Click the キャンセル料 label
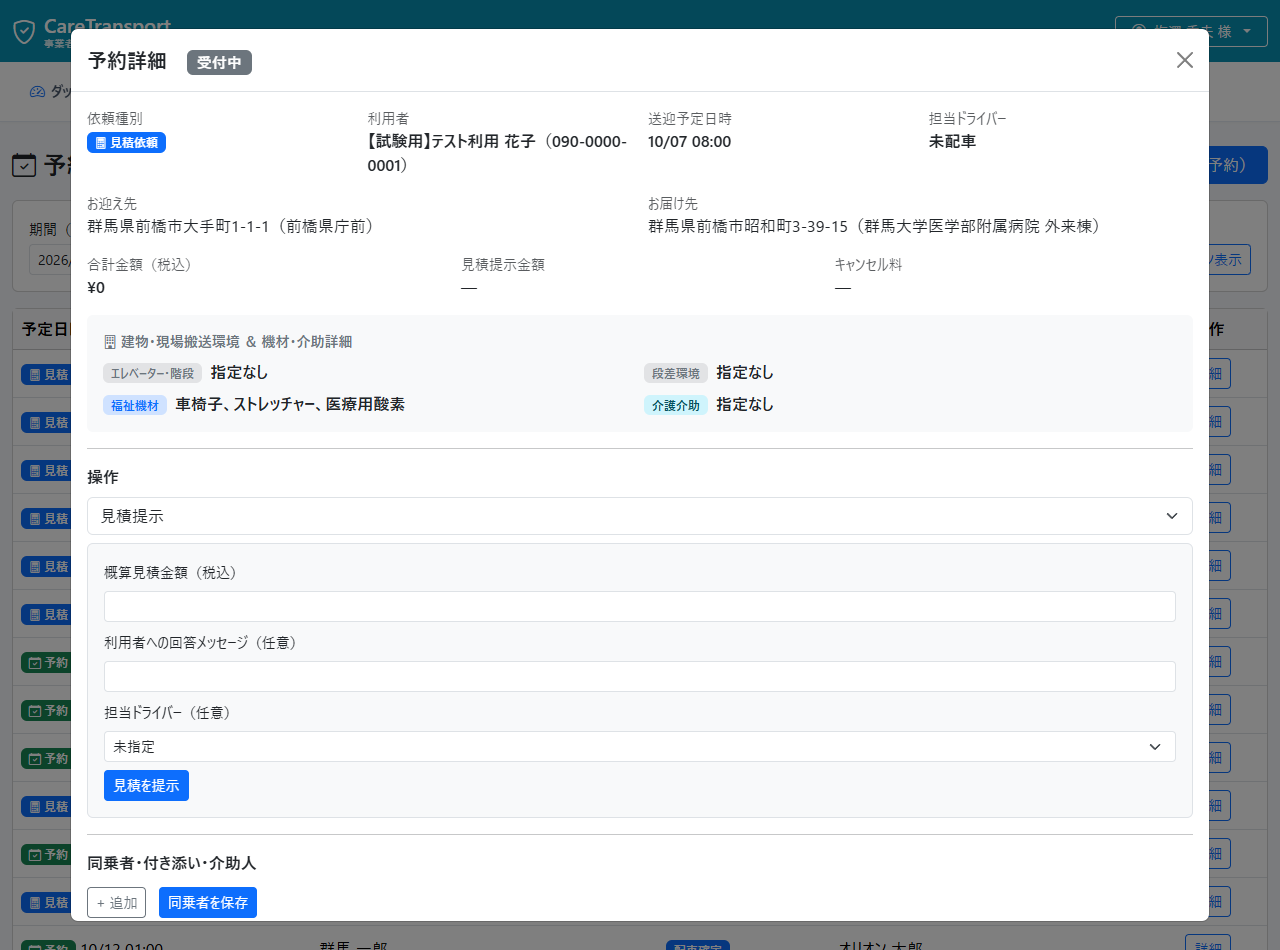The image size is (1280, 950). [869, 265]
